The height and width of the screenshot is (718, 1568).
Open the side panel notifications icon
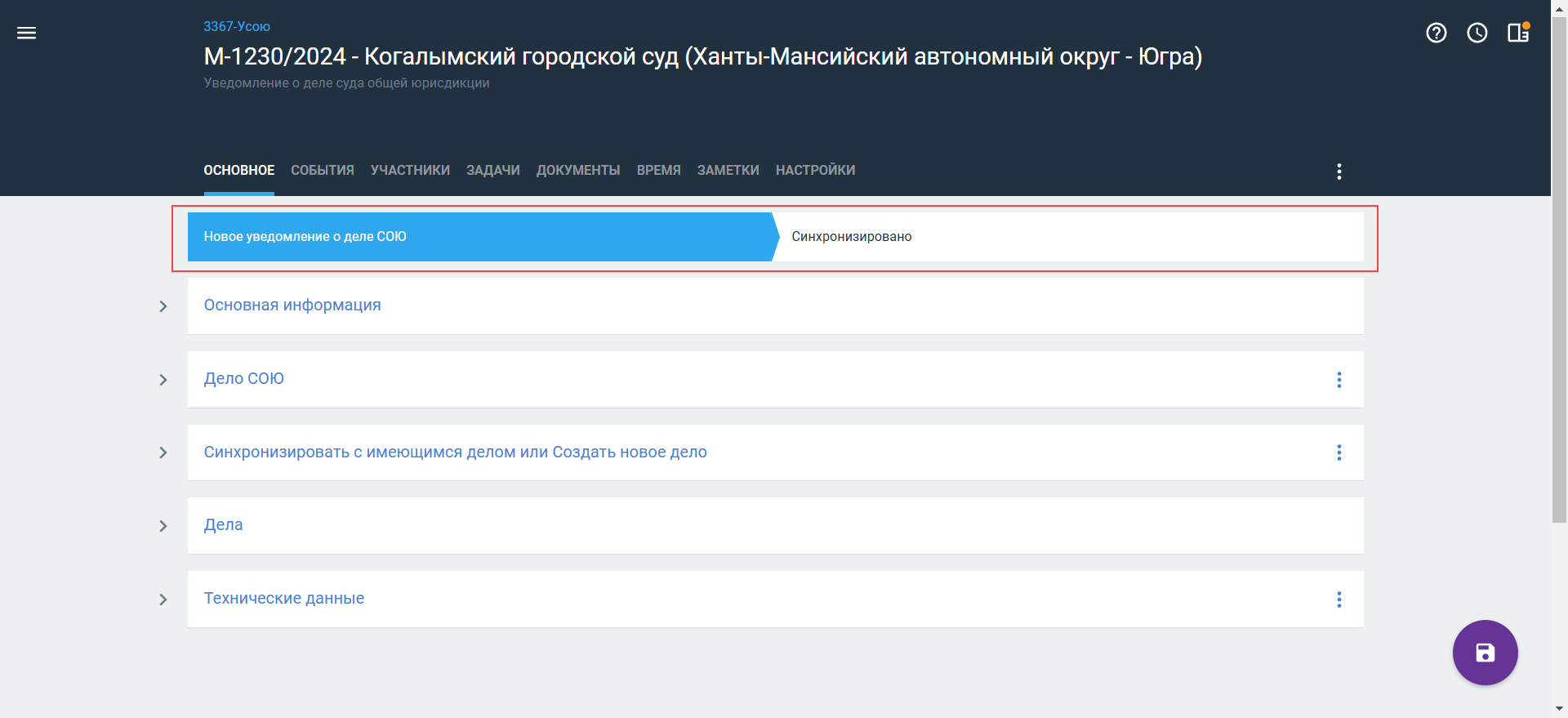1518,33
